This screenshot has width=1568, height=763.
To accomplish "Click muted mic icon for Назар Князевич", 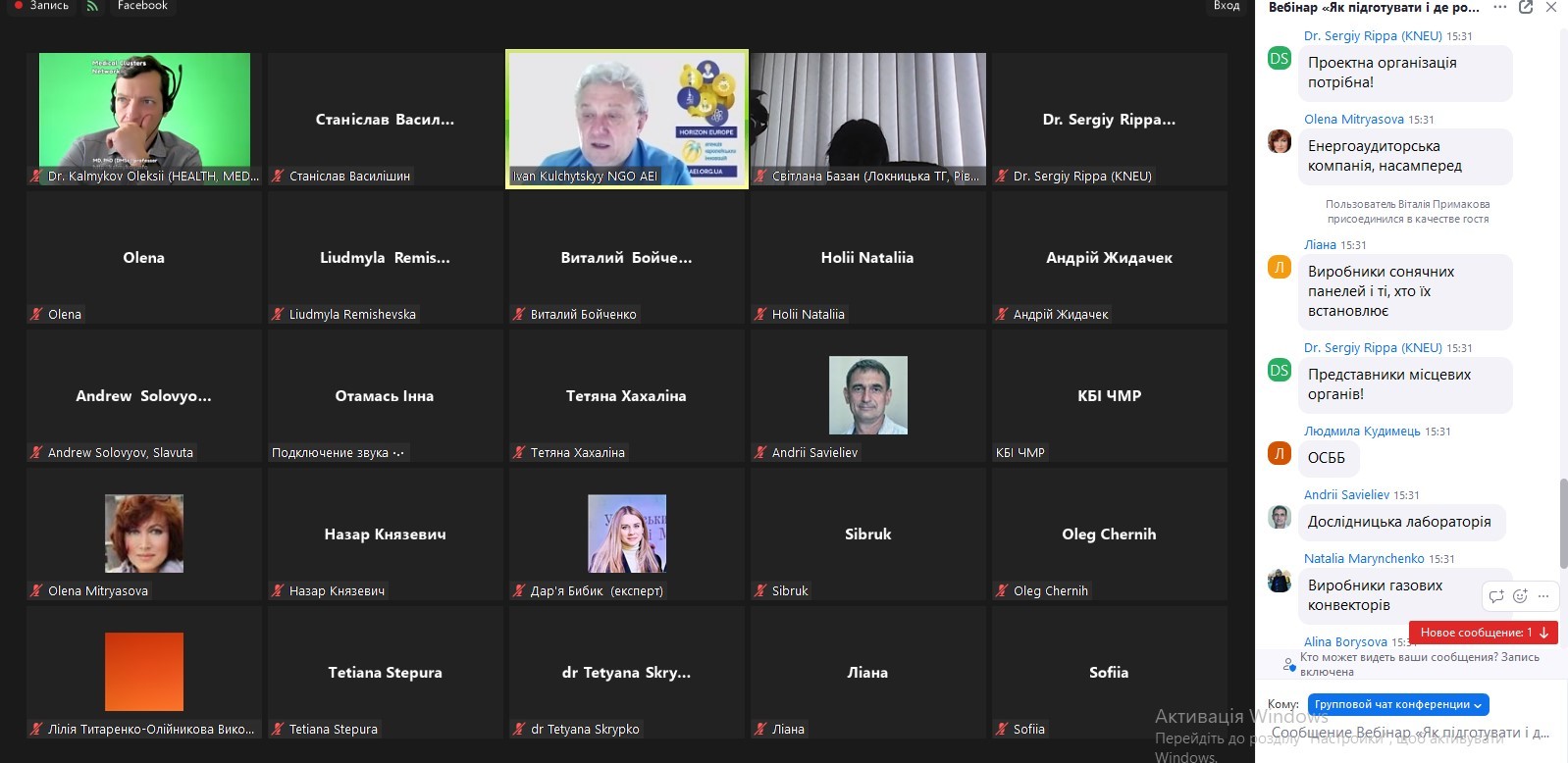I will click(x=279, y=591).
